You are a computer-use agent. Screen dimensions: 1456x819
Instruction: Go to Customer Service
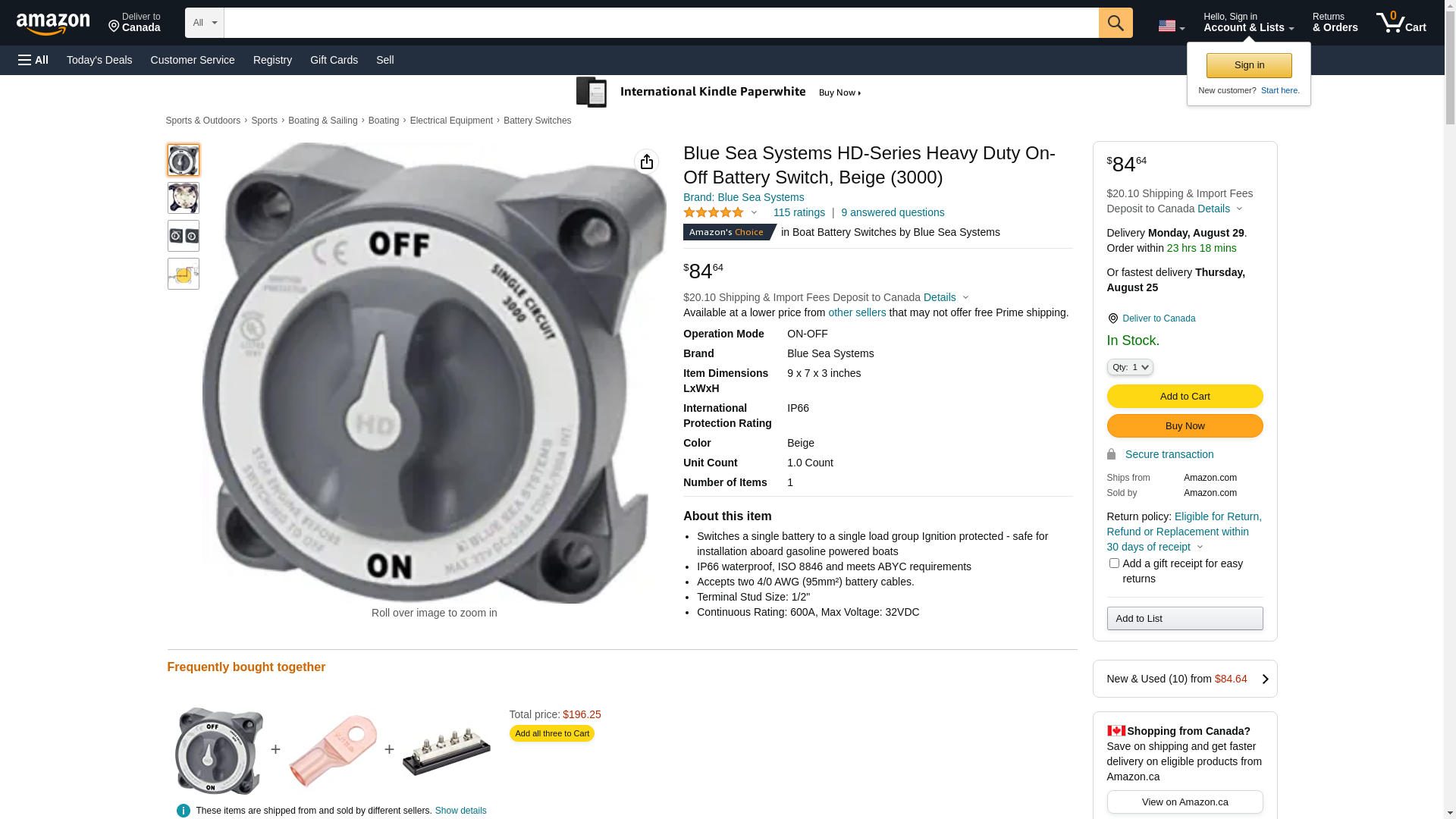coord(193,60)
